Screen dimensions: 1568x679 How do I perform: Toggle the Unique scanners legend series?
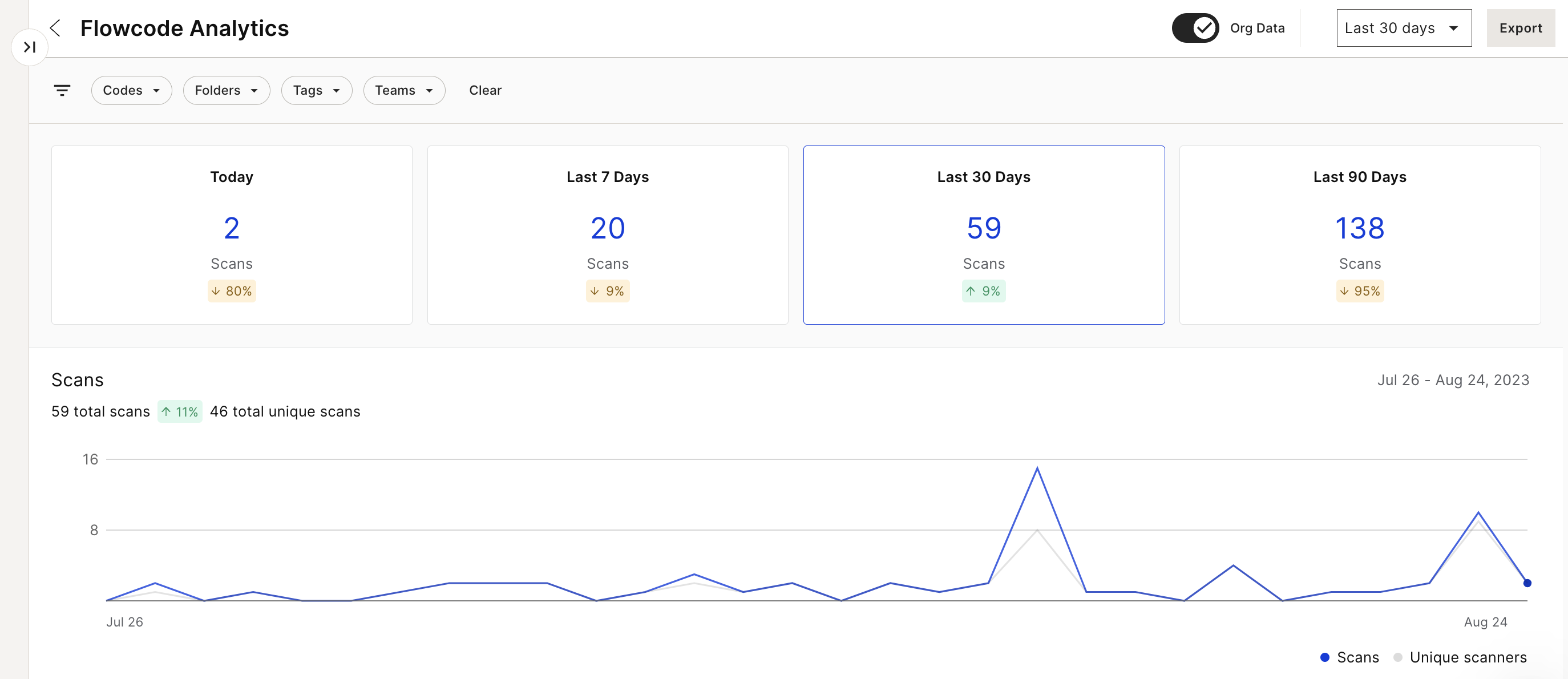click(x=1460, y=658)
